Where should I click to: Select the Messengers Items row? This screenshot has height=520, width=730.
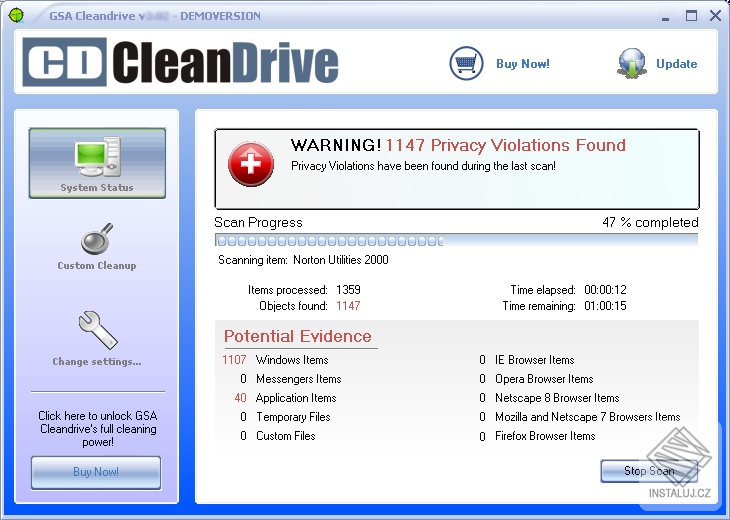[x=291, y=379]
